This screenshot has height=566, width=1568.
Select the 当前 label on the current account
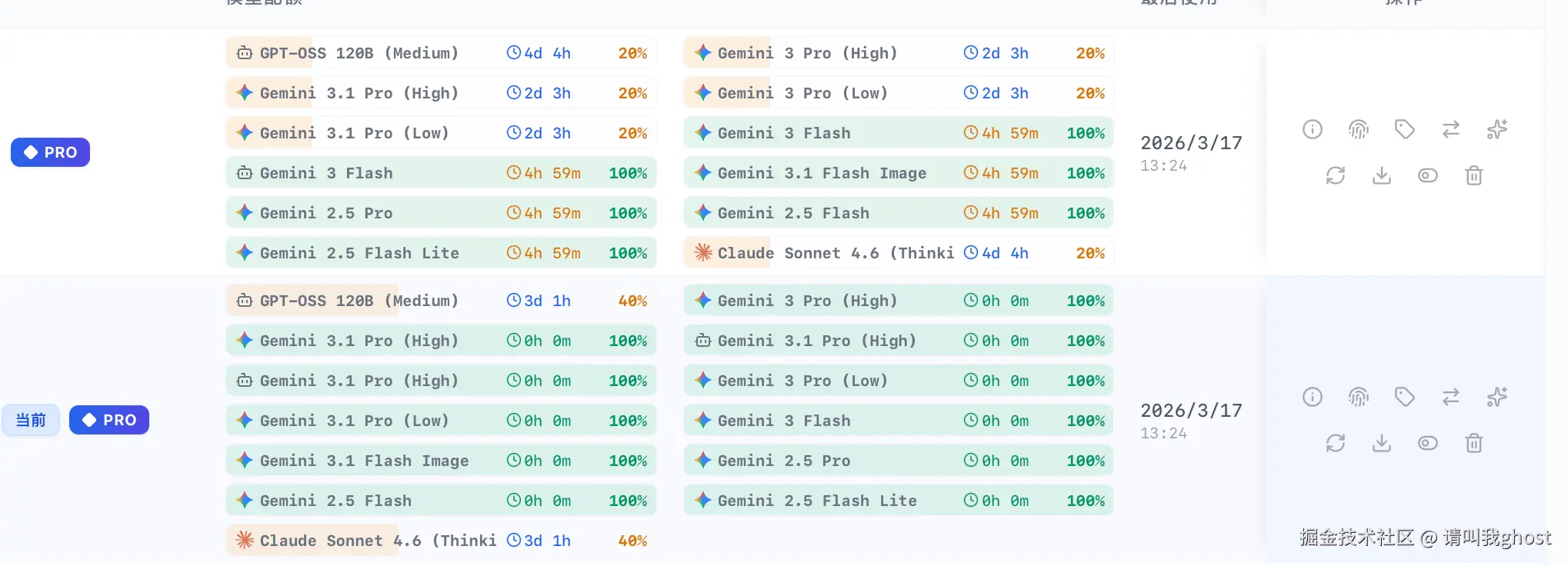31,420
